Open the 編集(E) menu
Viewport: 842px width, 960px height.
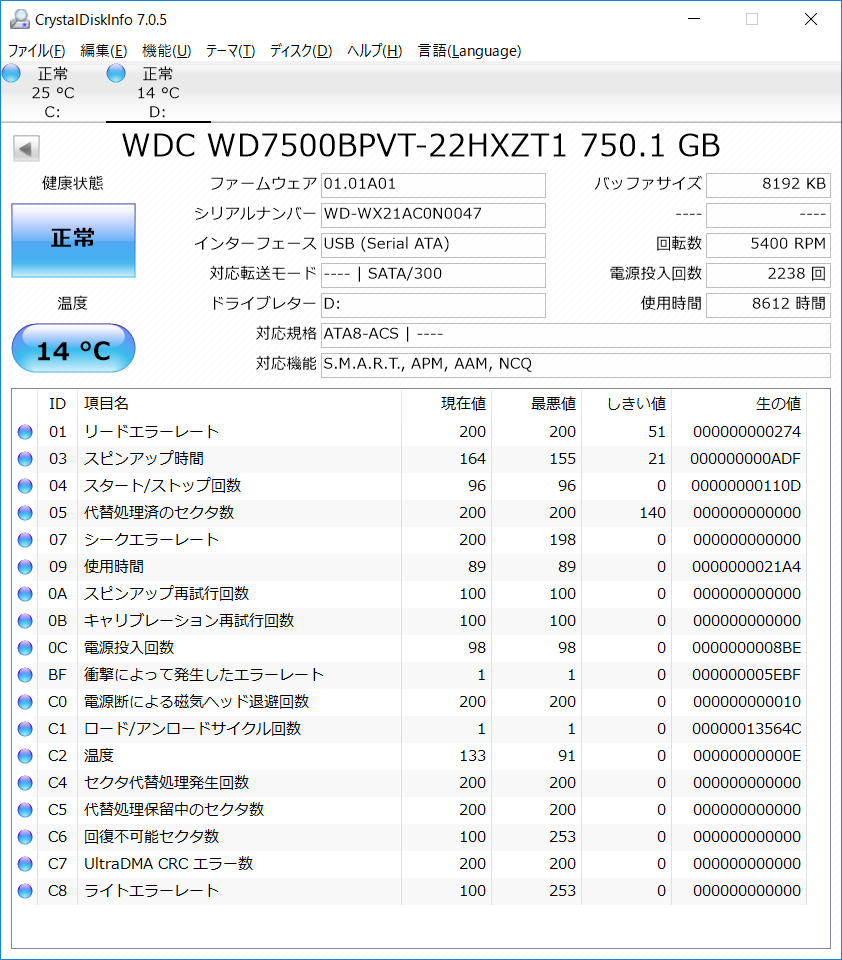103,51
